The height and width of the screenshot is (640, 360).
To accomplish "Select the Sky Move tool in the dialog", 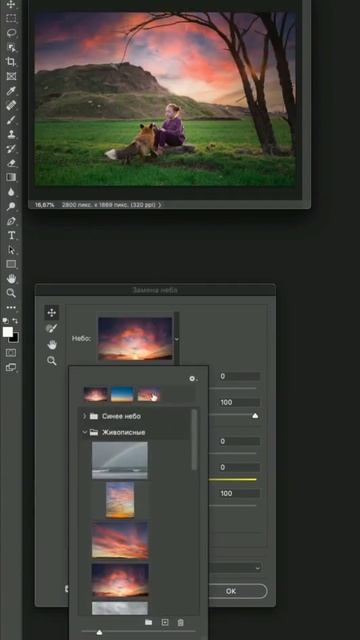I will [x=51, y=313].
